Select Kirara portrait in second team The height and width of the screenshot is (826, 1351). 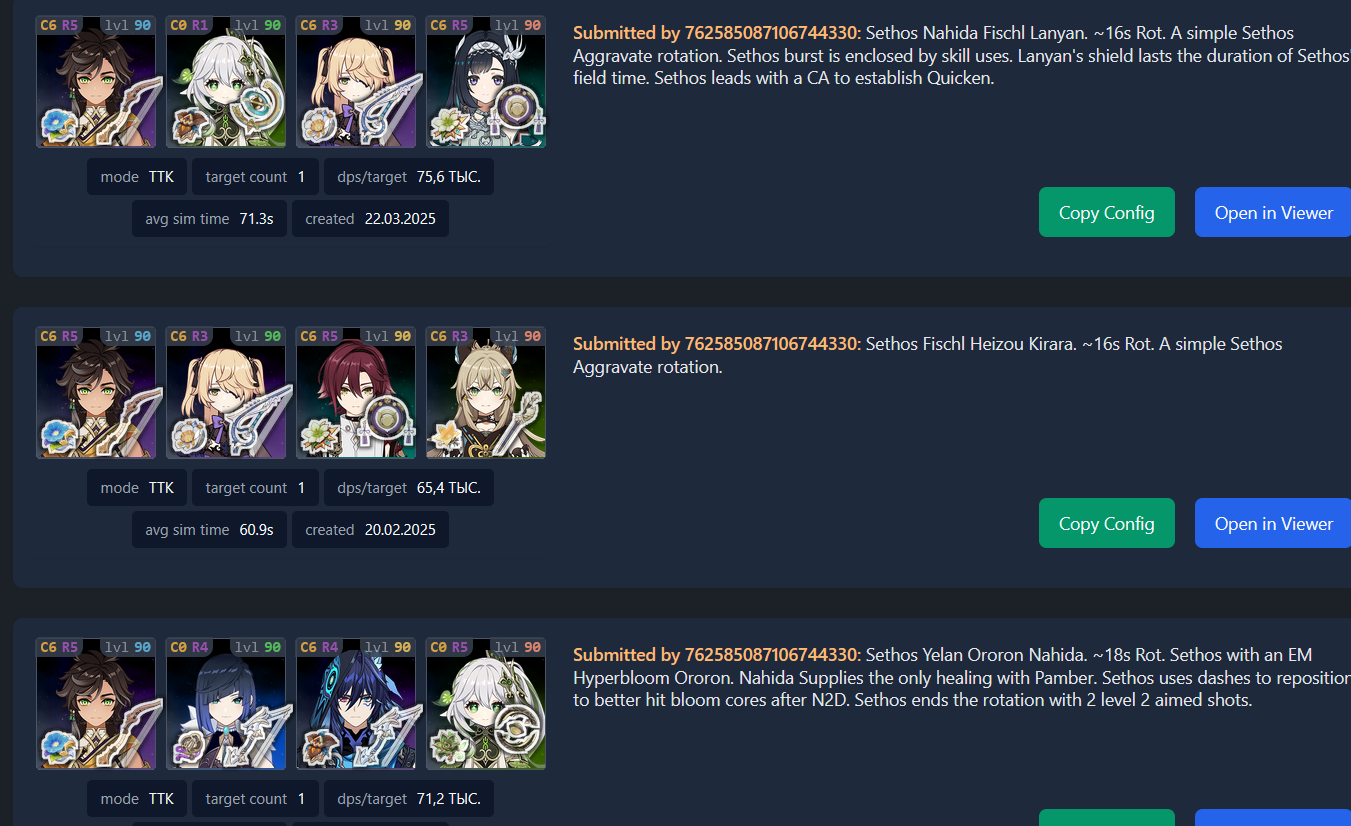pos(486,393)
